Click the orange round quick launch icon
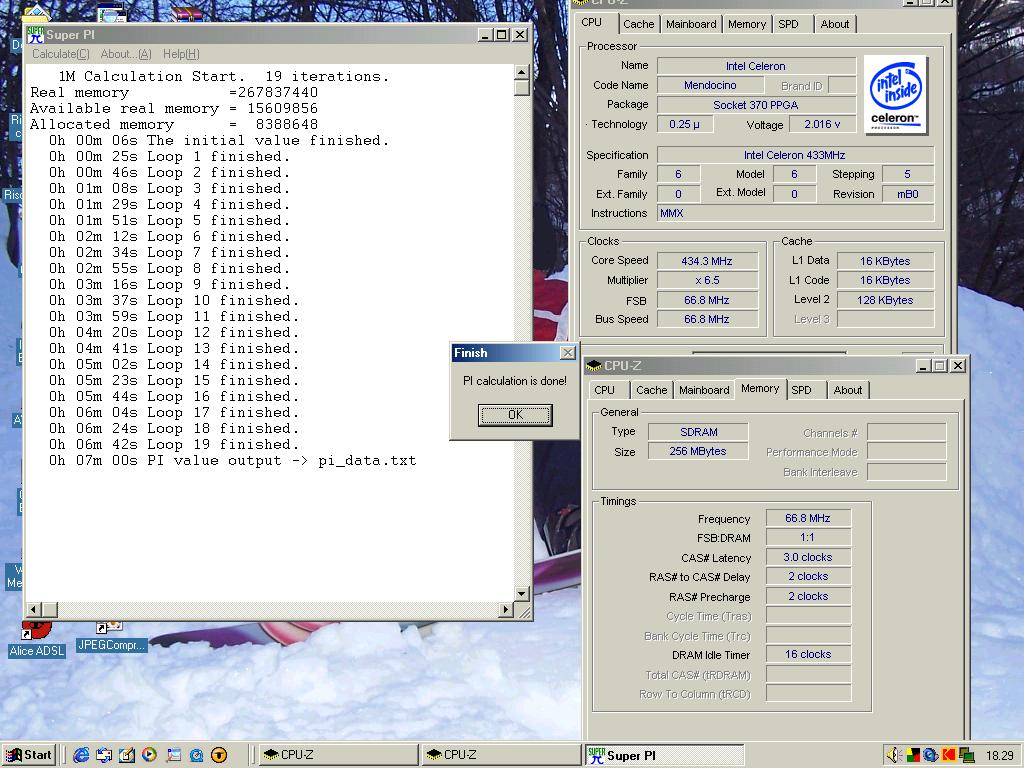Image resolution: width=1024 pixels, height=768 pixels. 219,755
